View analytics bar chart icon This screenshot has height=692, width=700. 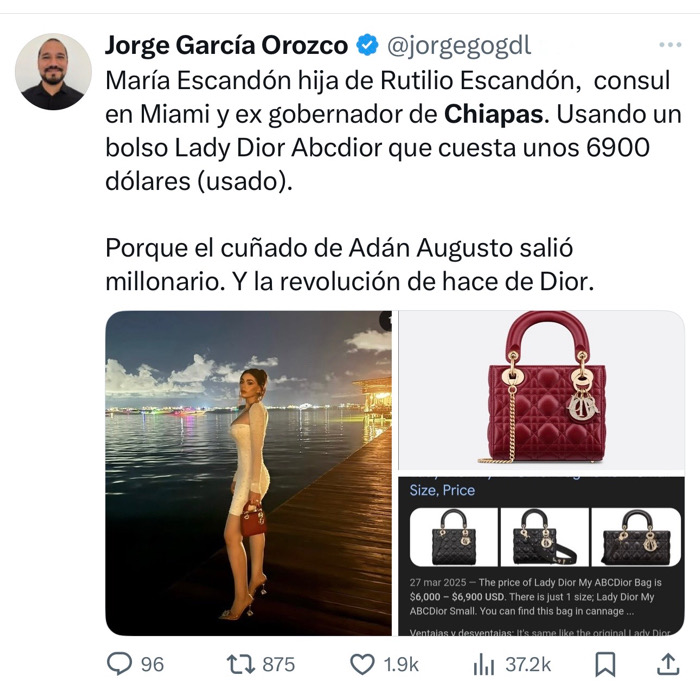pos(483,664)
